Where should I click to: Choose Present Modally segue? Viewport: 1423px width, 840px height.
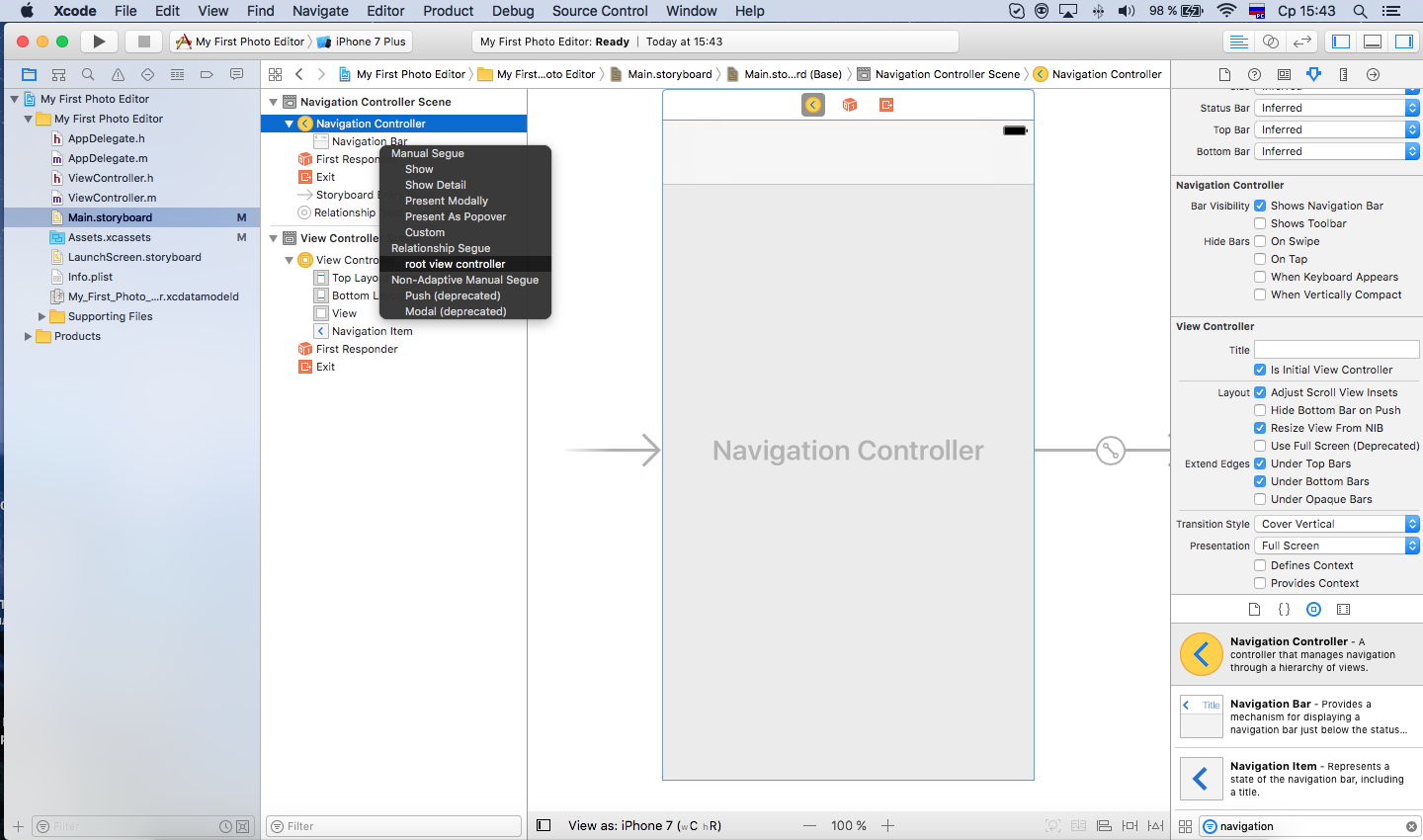[x=465, y=201]
